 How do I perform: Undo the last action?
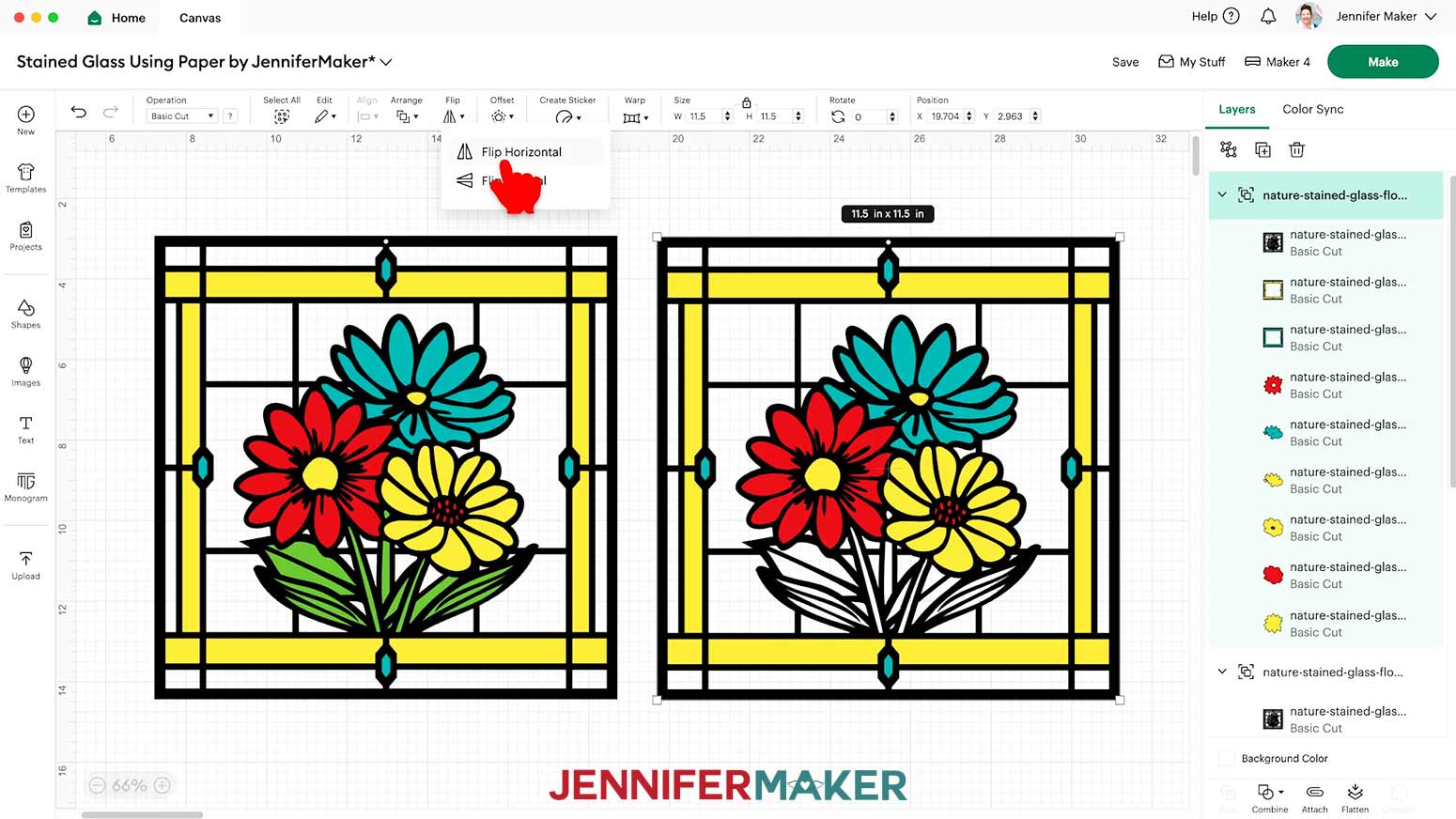pos(79,113)
